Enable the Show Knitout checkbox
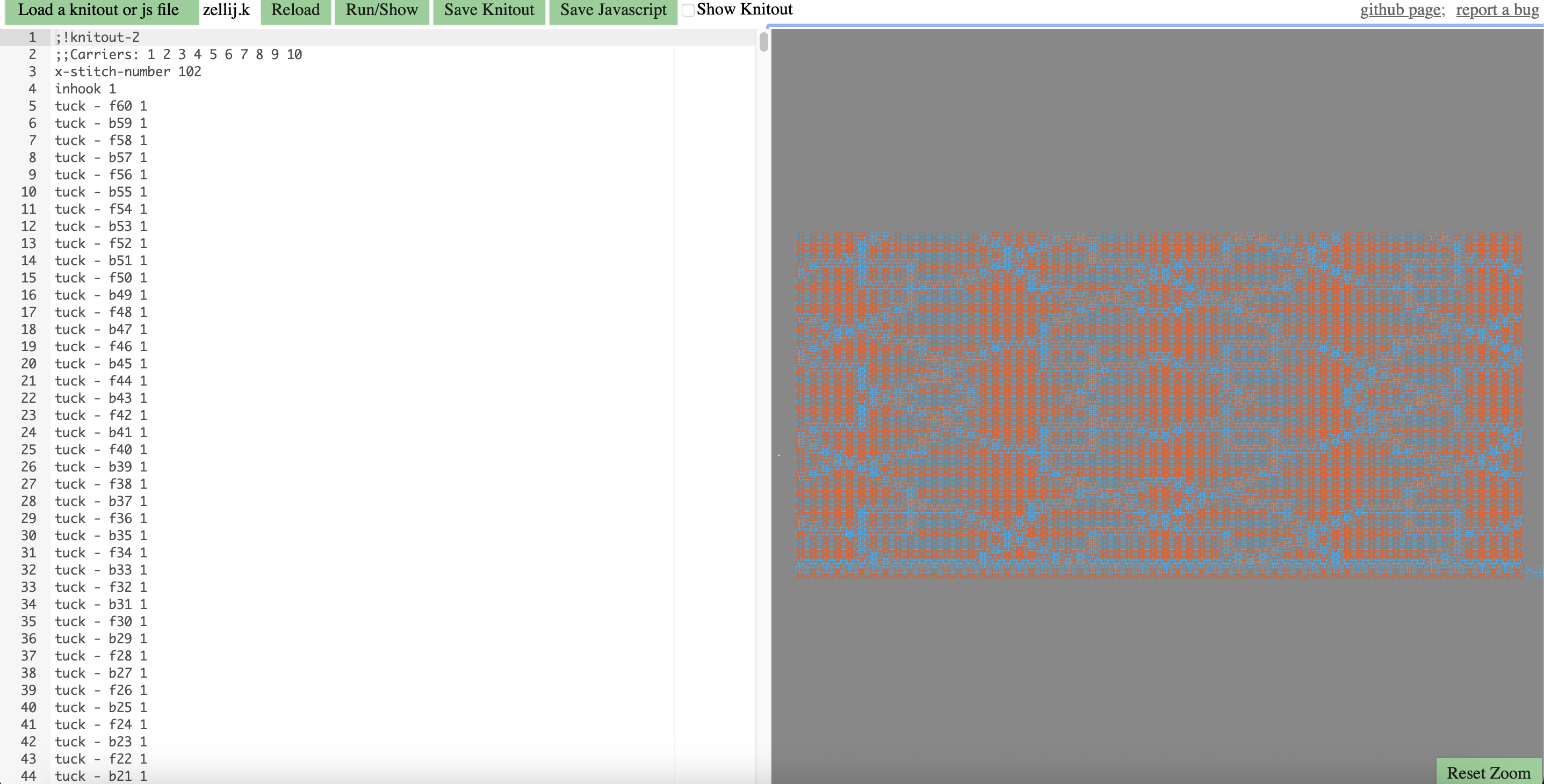 tap(688, 10)
